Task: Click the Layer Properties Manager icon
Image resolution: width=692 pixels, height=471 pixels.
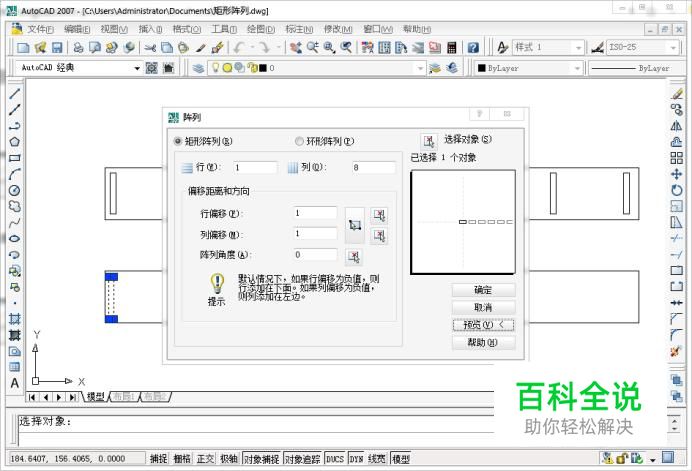Action: 198,68
